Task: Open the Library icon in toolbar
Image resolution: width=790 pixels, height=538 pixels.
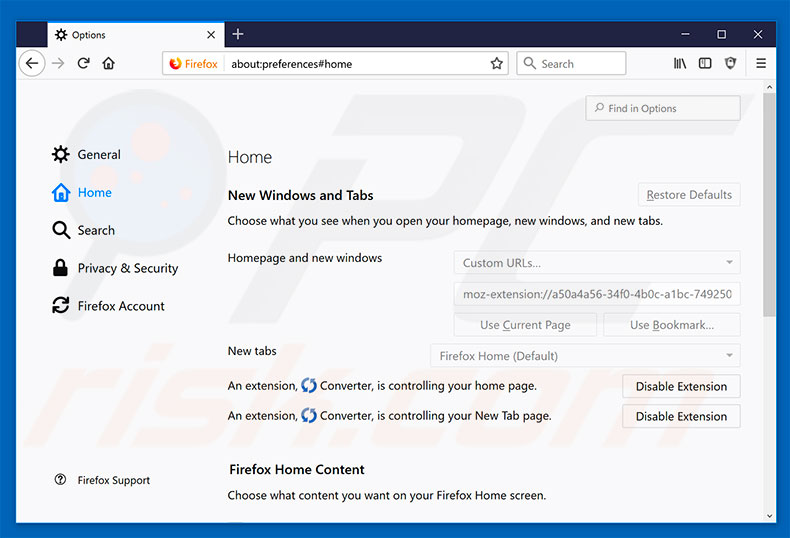Action: click(680, 63)
